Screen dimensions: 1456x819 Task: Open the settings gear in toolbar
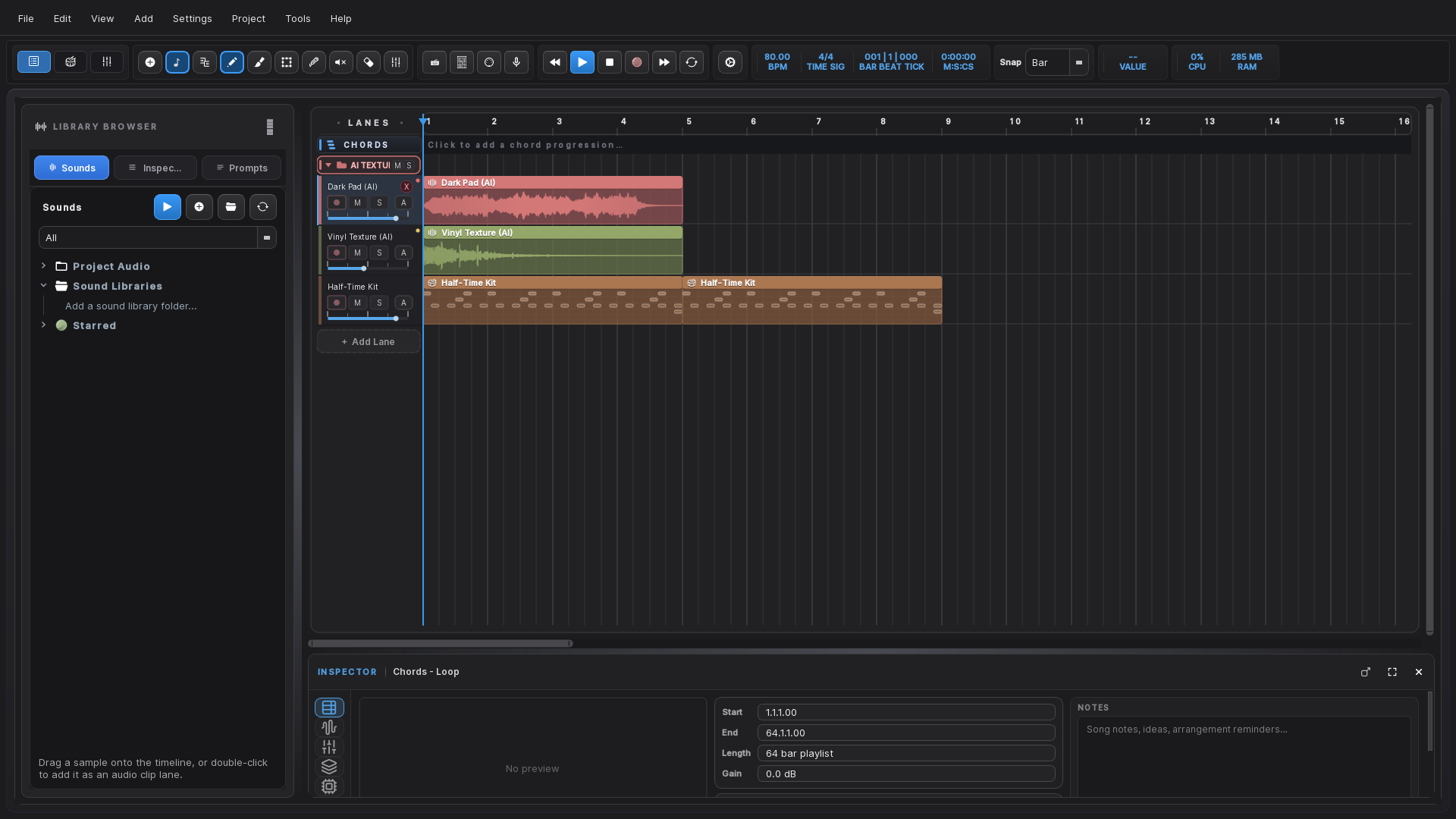[x=730, y=62]
